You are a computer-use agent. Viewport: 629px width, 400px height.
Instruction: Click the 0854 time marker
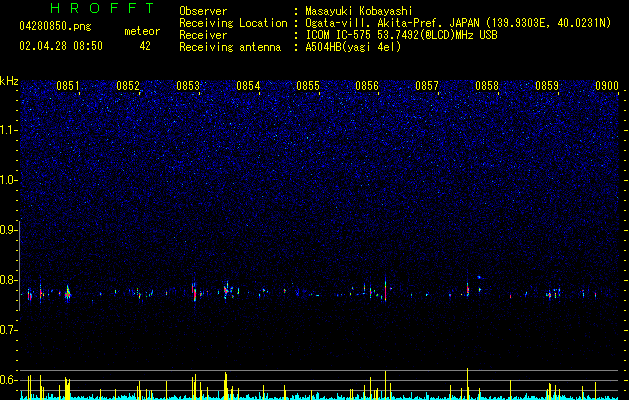[248, 86]
